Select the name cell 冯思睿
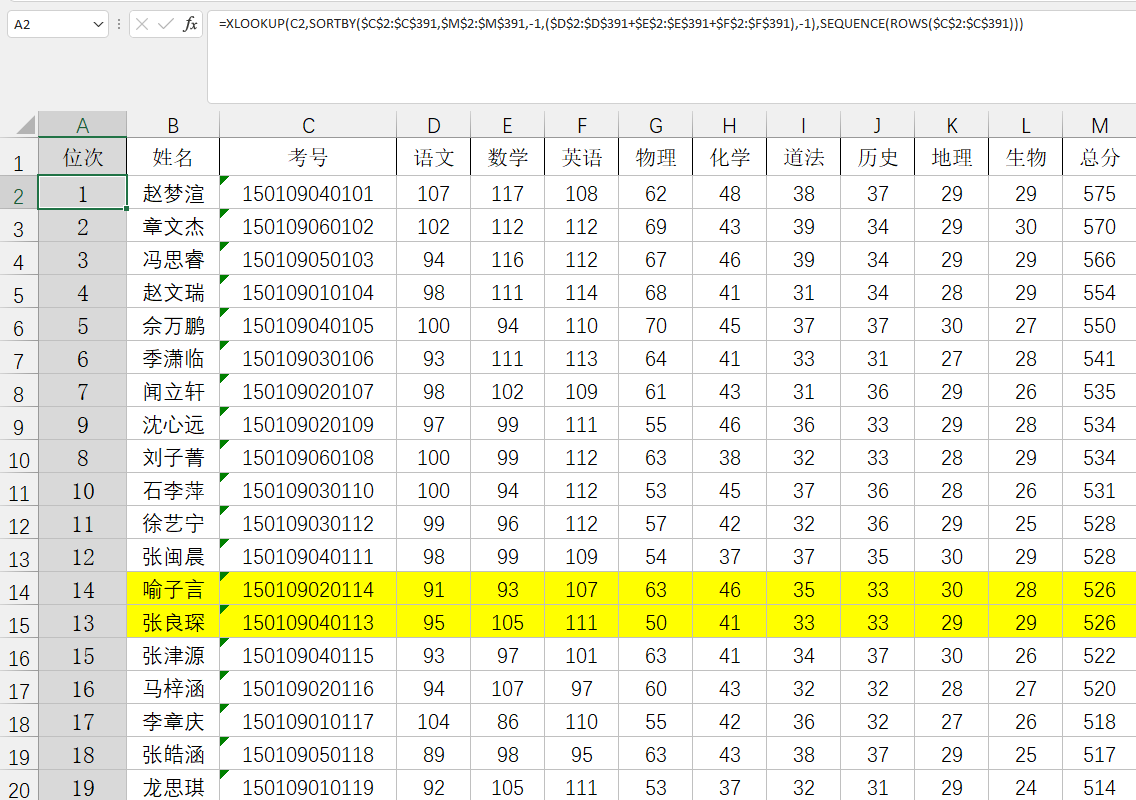 coord(173,259)
